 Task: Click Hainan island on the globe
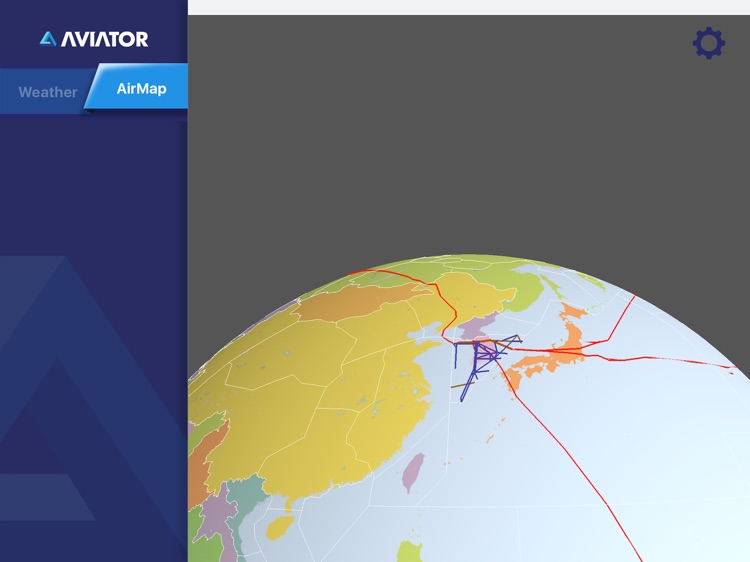pos(279,528)
